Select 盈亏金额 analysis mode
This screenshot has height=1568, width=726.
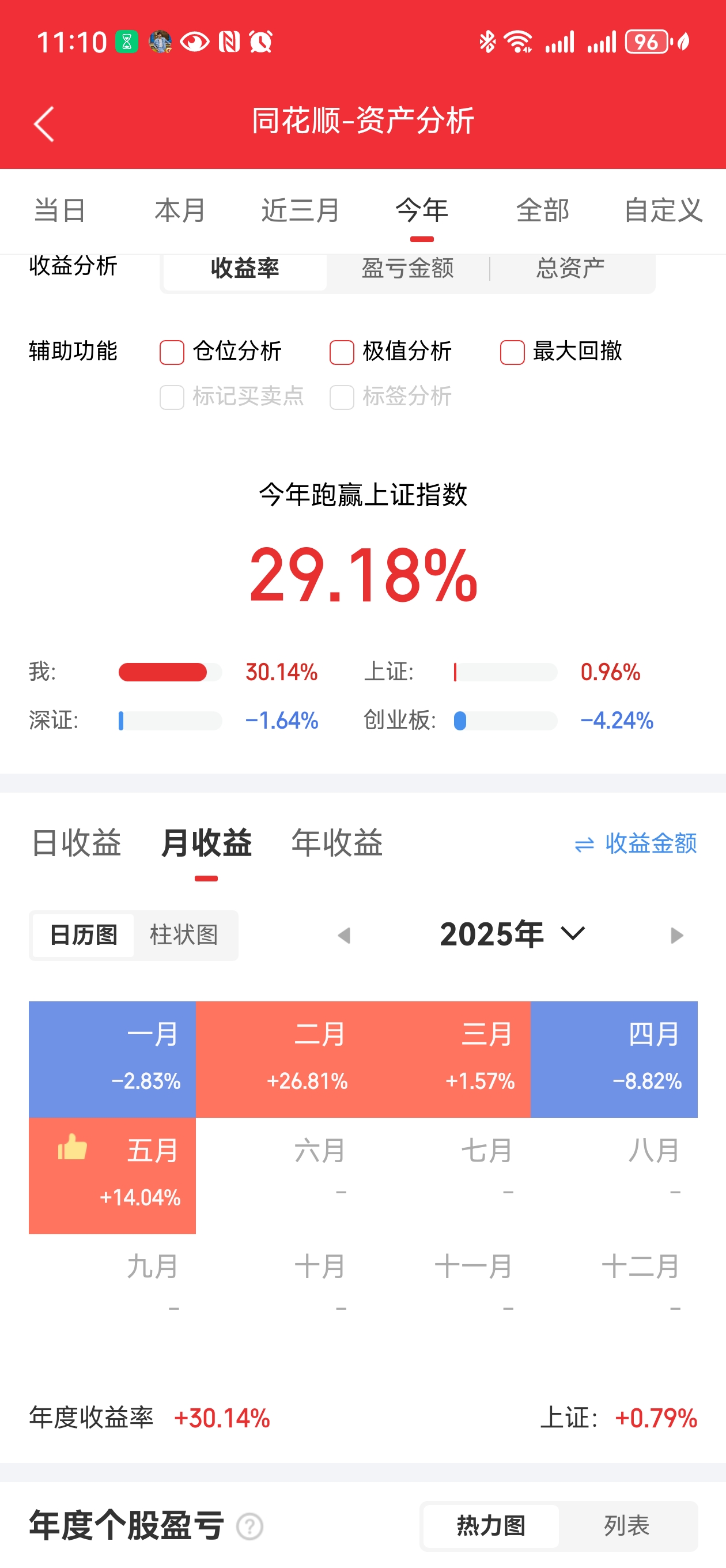coord(408,269)
